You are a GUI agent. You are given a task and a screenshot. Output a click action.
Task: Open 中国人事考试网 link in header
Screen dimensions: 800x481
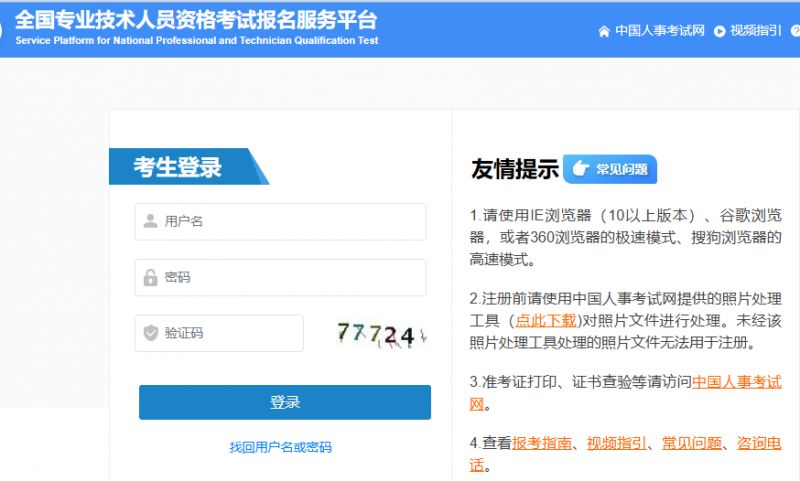tap(660, 31)
